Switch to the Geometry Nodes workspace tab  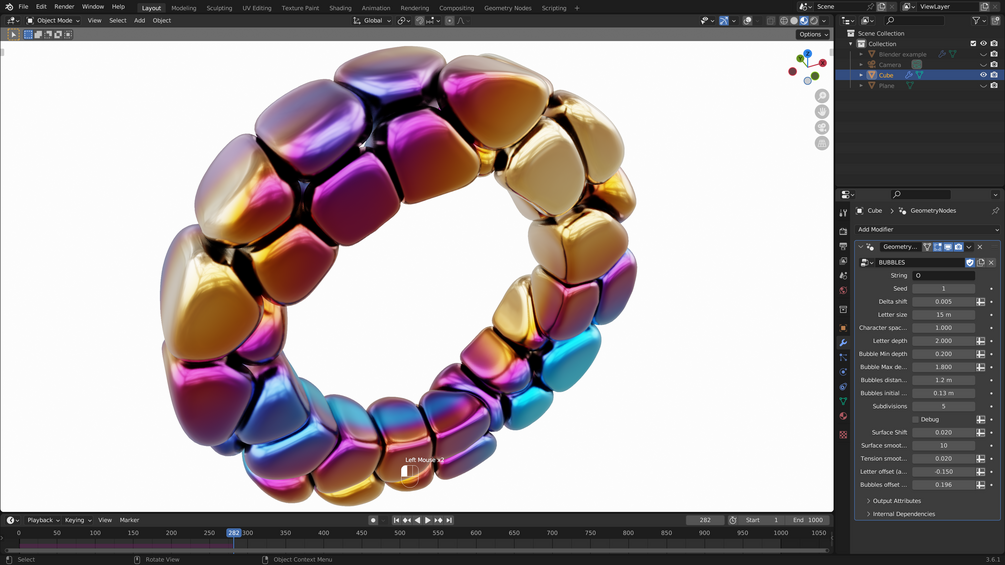click(508, 8)
